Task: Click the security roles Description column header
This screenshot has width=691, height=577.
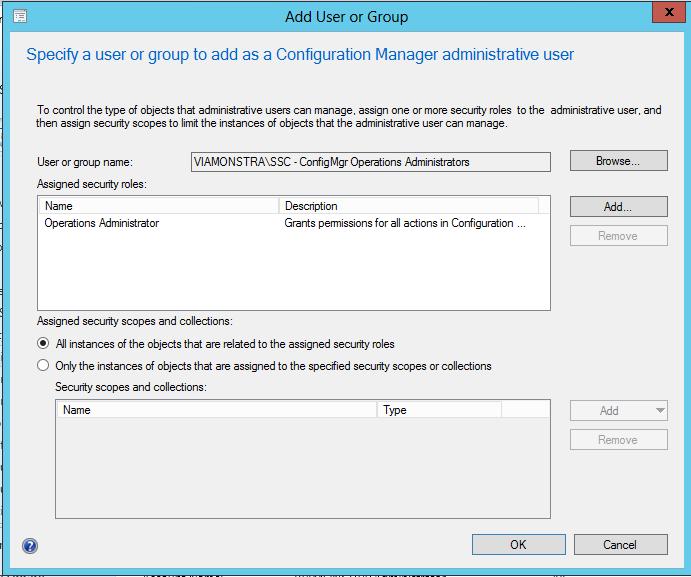Action: click(x=409, y=206)
